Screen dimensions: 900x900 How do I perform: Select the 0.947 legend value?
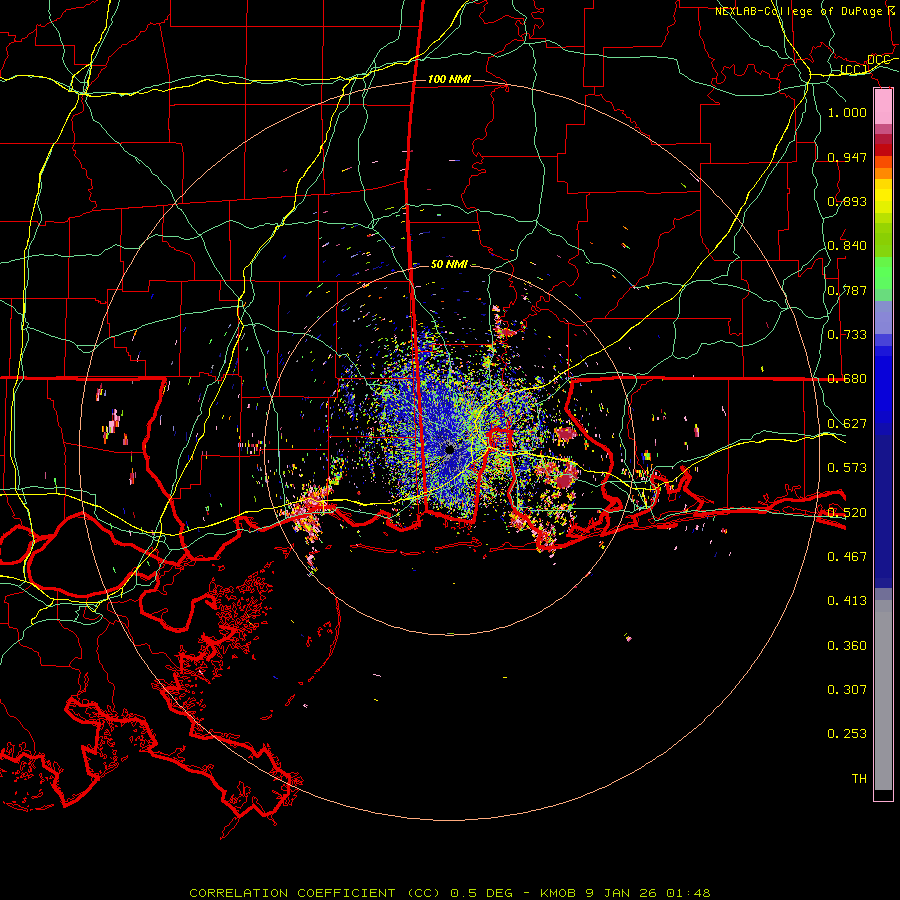tap(847, 157)
